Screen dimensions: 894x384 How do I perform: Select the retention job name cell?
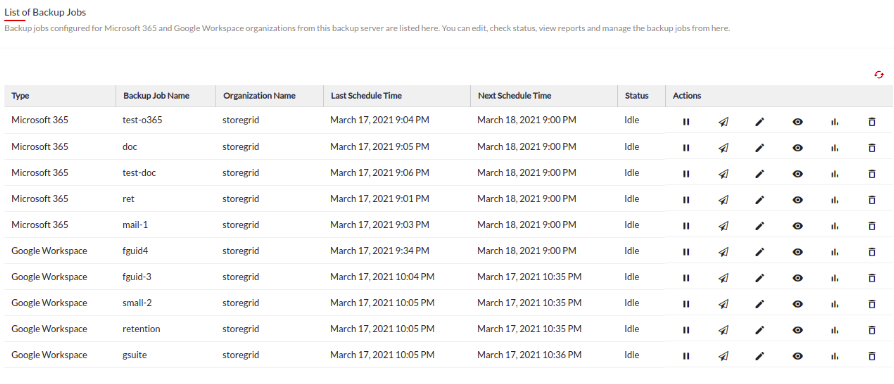pos(141,329)
